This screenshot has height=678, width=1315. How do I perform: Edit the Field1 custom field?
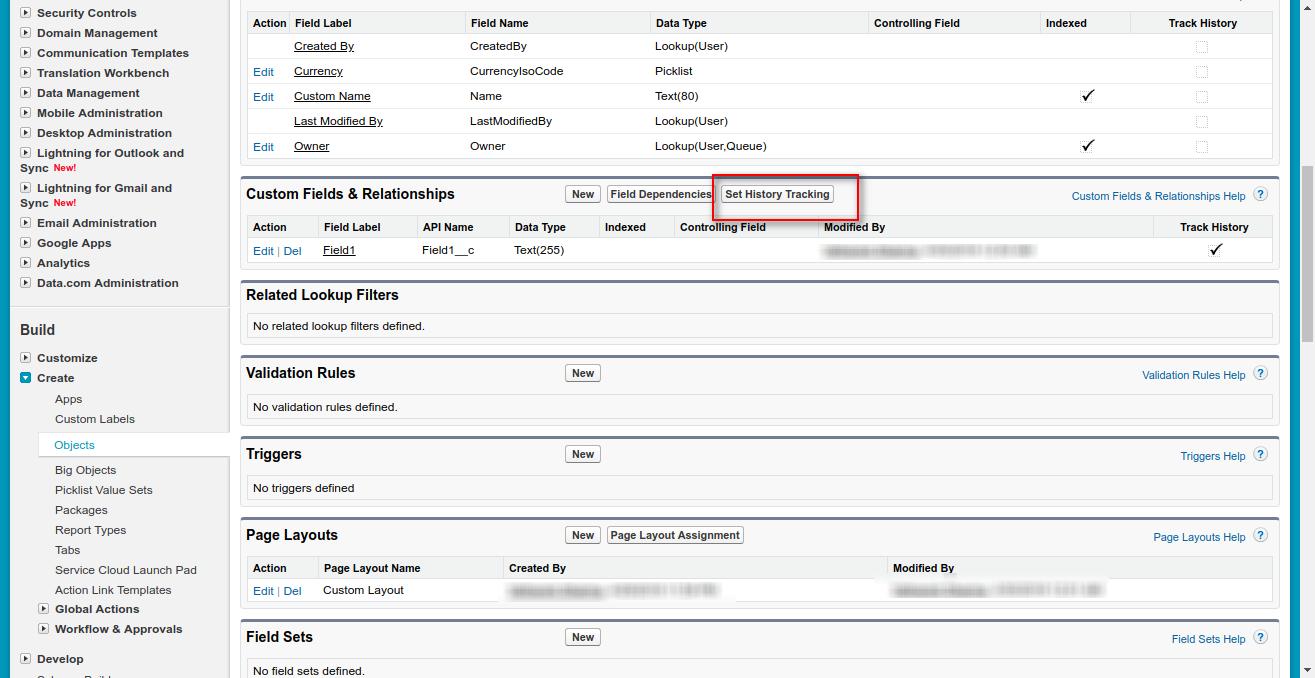(262, 250)
